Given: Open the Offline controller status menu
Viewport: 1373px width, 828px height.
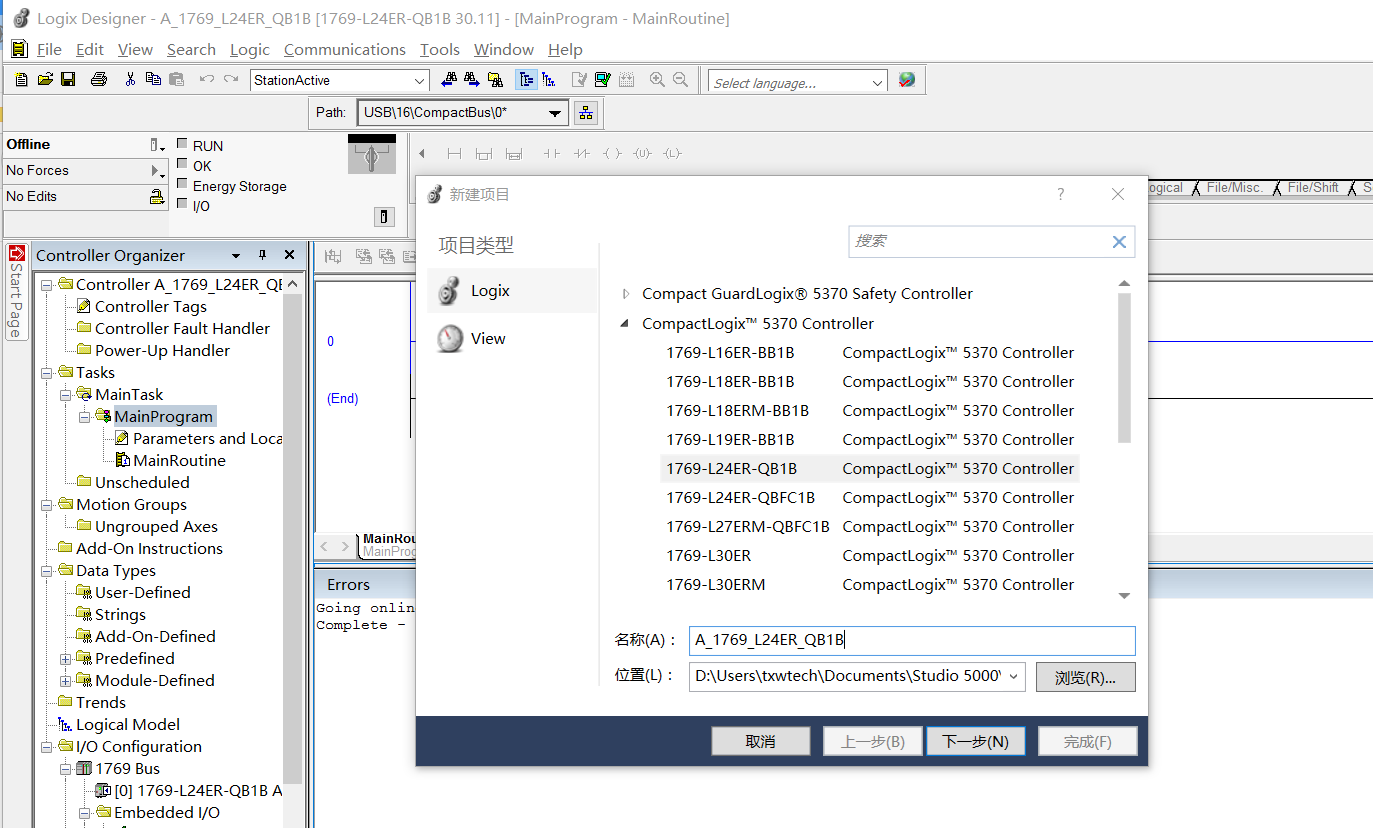Looking at the screenshot, I should click(155, 145).
